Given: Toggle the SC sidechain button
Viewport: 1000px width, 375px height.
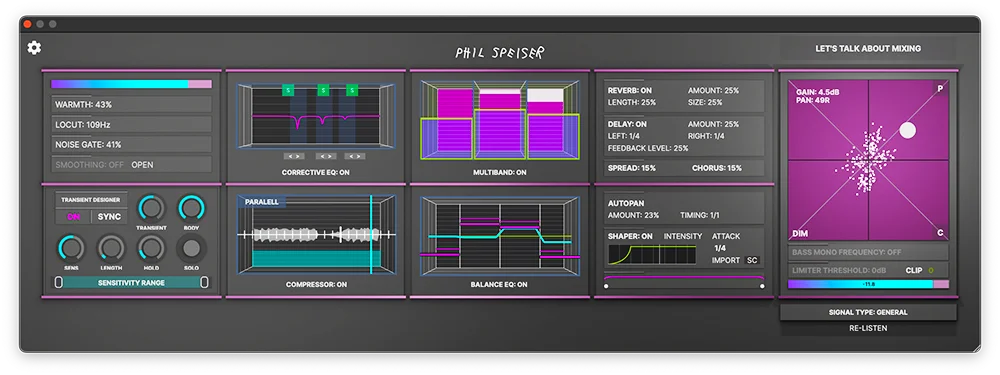Looking at the screenshot, I should (x=753, y=260).
